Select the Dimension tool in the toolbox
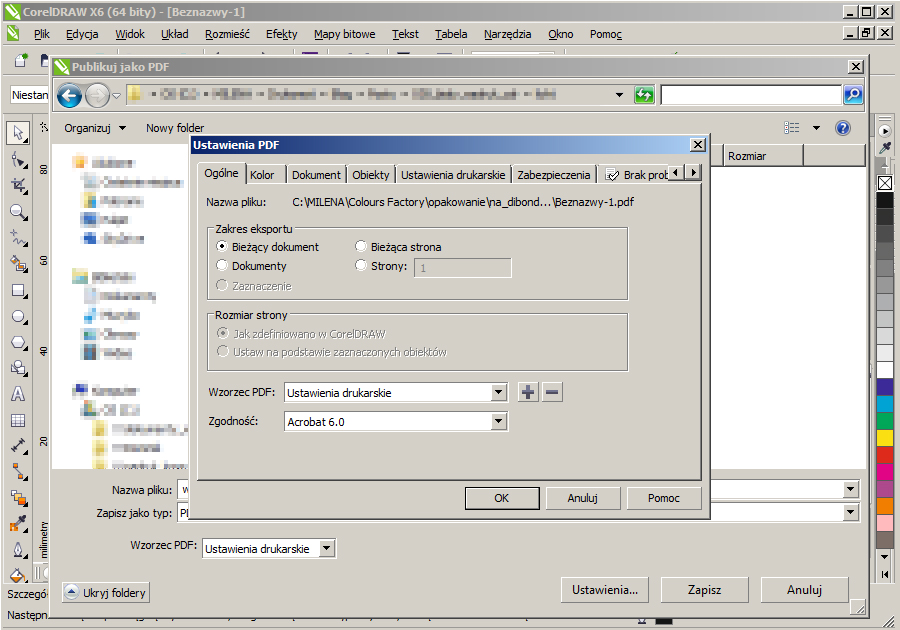 (18, 446)
